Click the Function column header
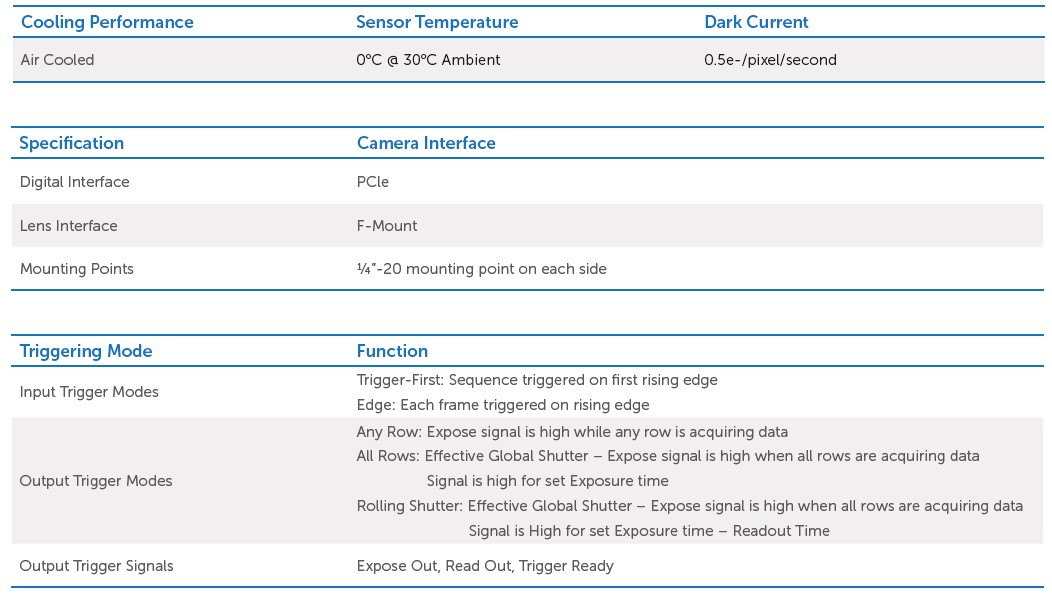Viewport: 1052px width, 597px height. tap(392, 351)
